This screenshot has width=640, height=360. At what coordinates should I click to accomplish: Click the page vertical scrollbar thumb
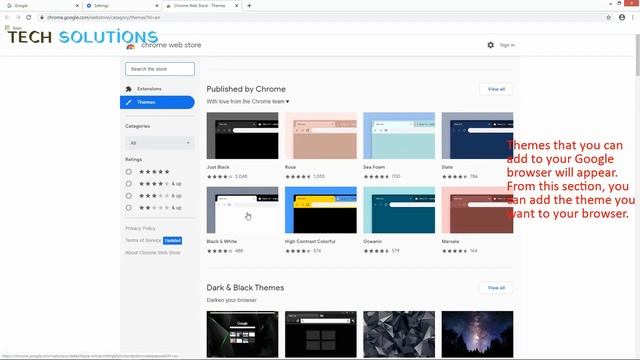click(x=637, y=55)
